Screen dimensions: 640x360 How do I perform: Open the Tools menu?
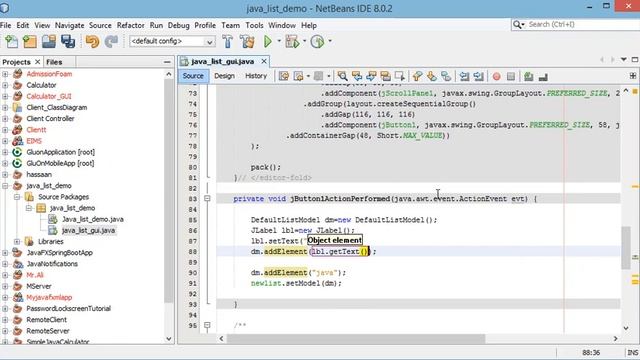[x=254, y=25]
